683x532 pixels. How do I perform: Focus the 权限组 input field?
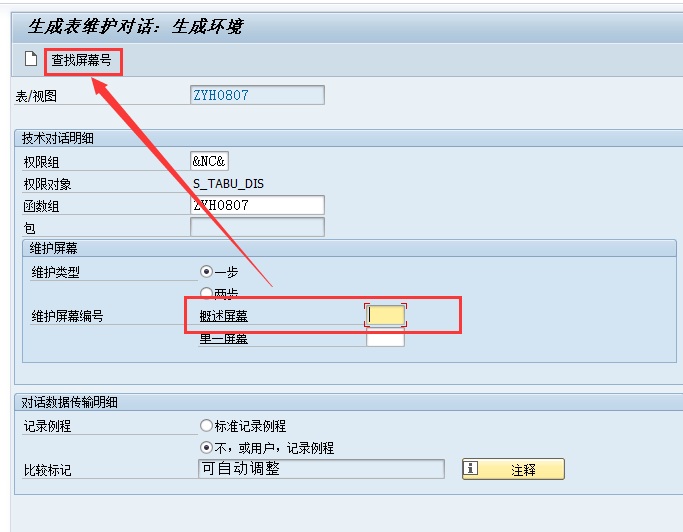tap(209, 161)
